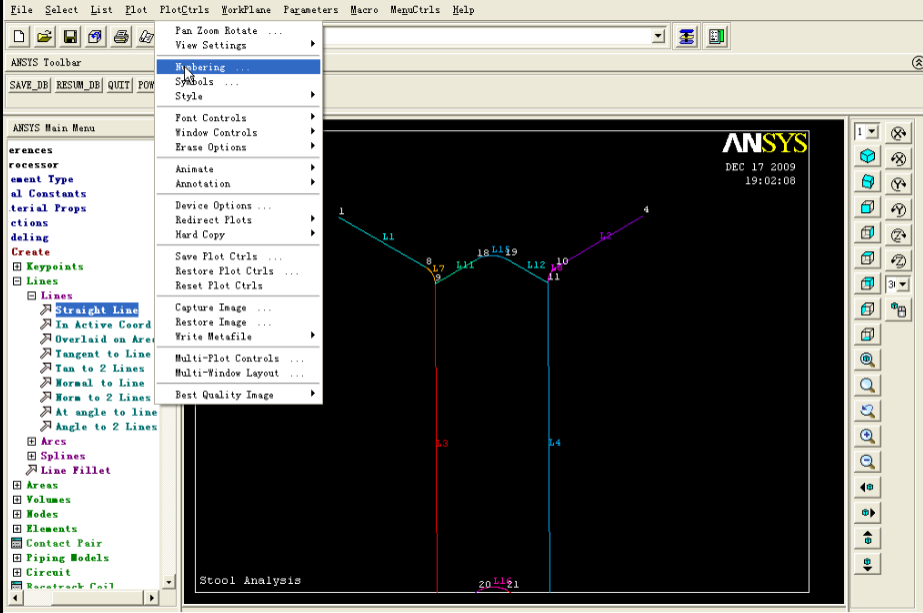Rotate the model about -X axis
The image size is (923, 613).
pos(898,158)
